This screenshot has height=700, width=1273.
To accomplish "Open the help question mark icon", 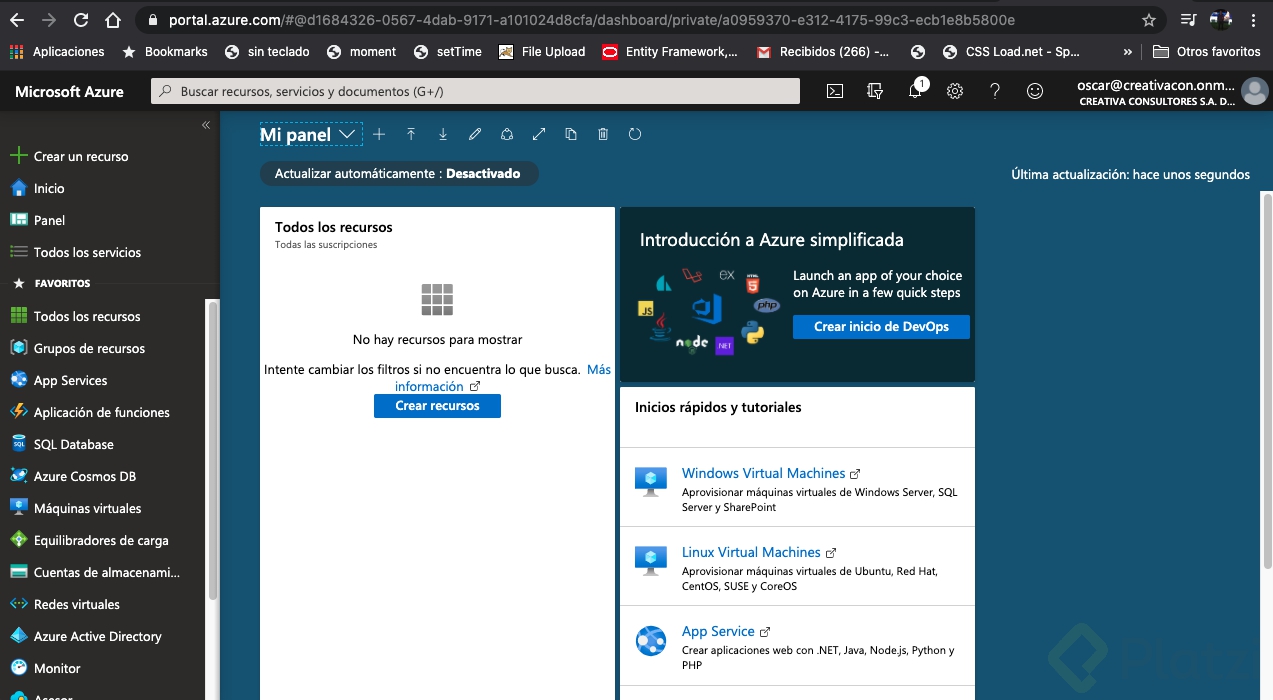I will point(995,91).
